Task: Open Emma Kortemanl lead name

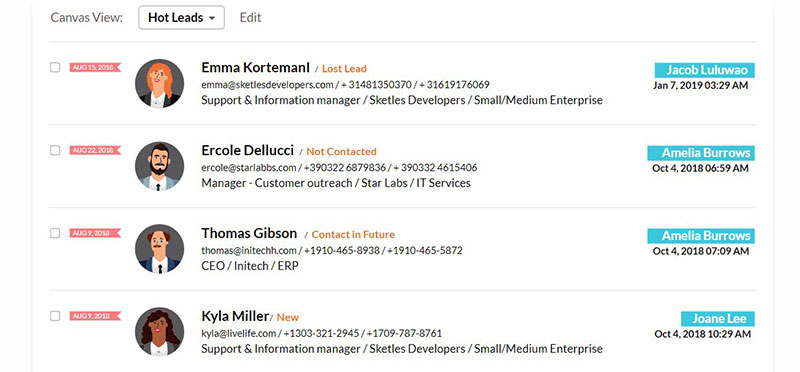Action: [x=255, y=68]
